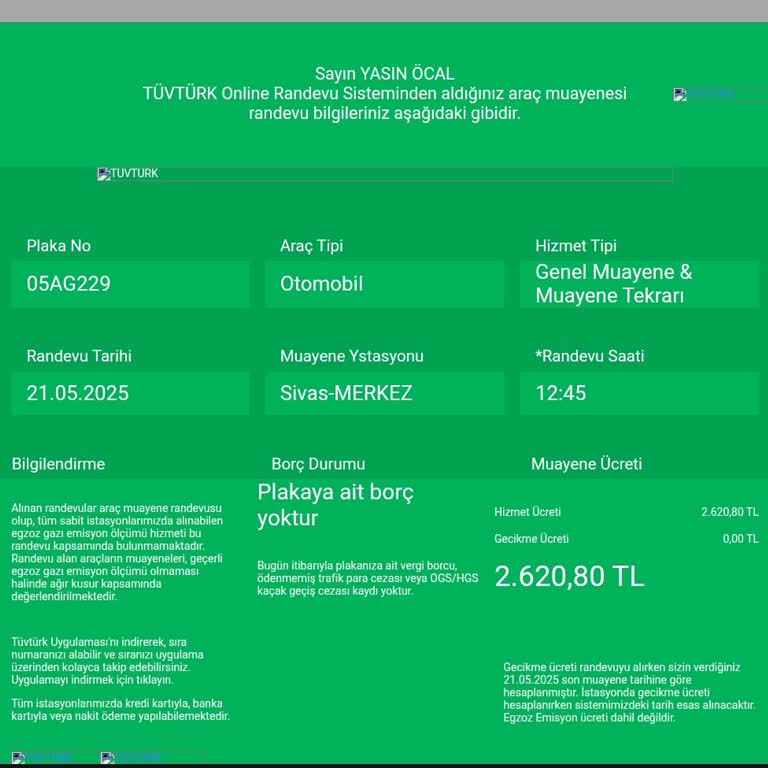Click the Hizmet Tipi field 'Genel Muayene & Muayene Tekrarı'
The image size is (768, 768).
[x=639, y=284]
